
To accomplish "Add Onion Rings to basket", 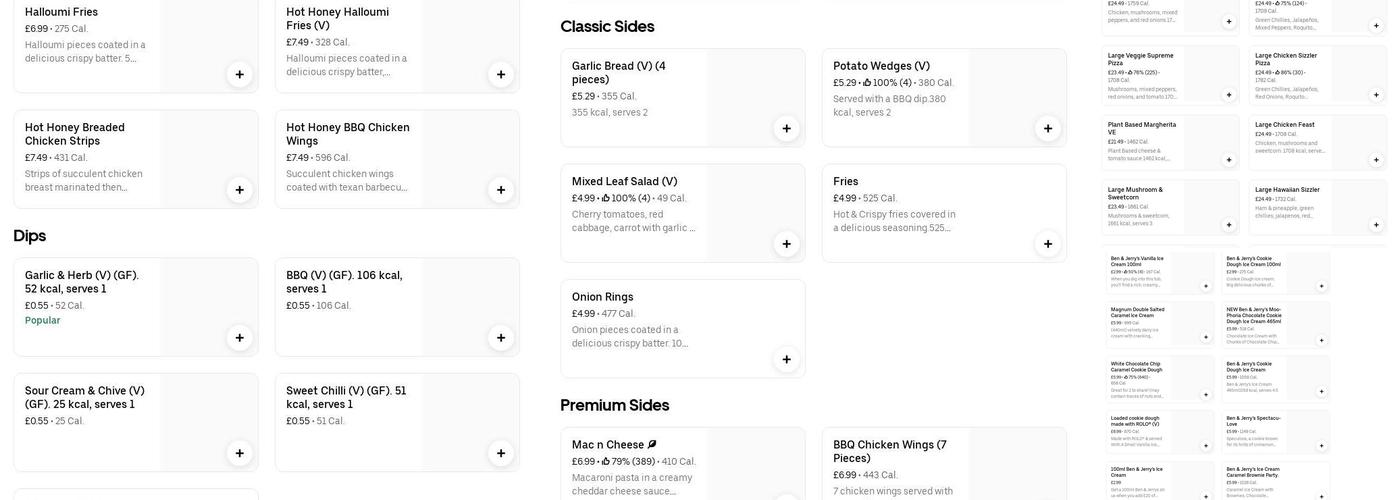I will pos(786,359).
